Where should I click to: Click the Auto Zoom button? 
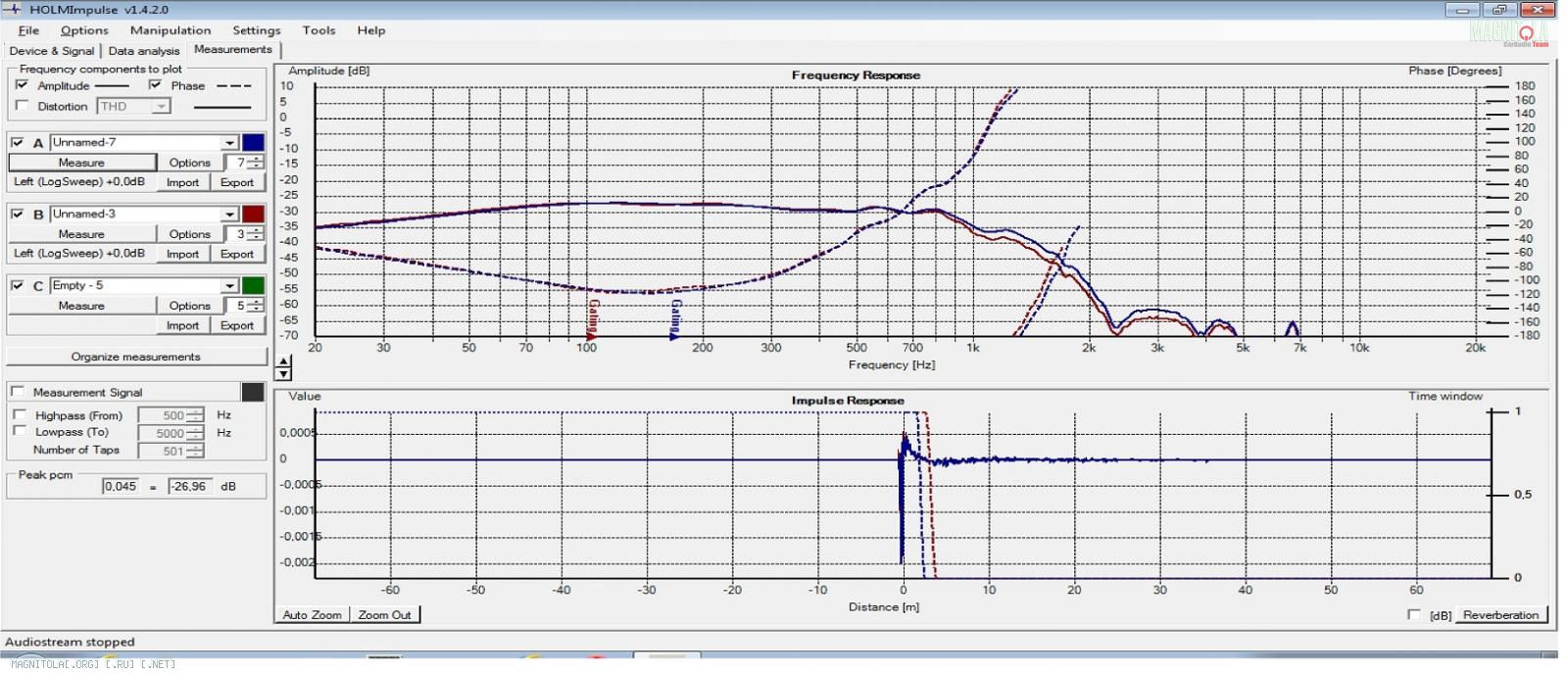click(x=313, y=615)
